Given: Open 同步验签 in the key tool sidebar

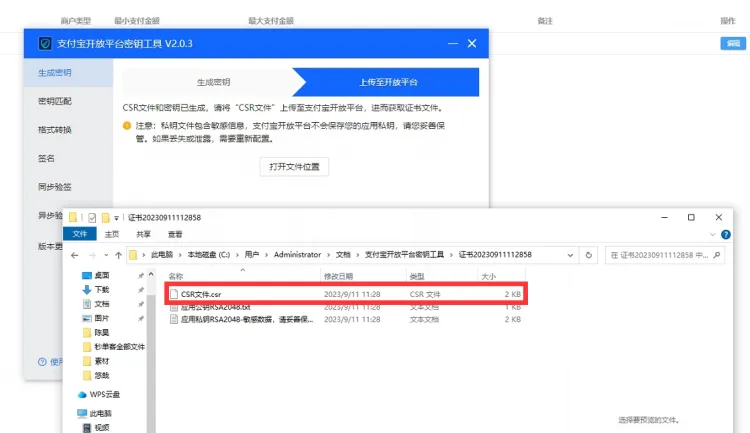Looking at the screenshot, I should (55, 187).
